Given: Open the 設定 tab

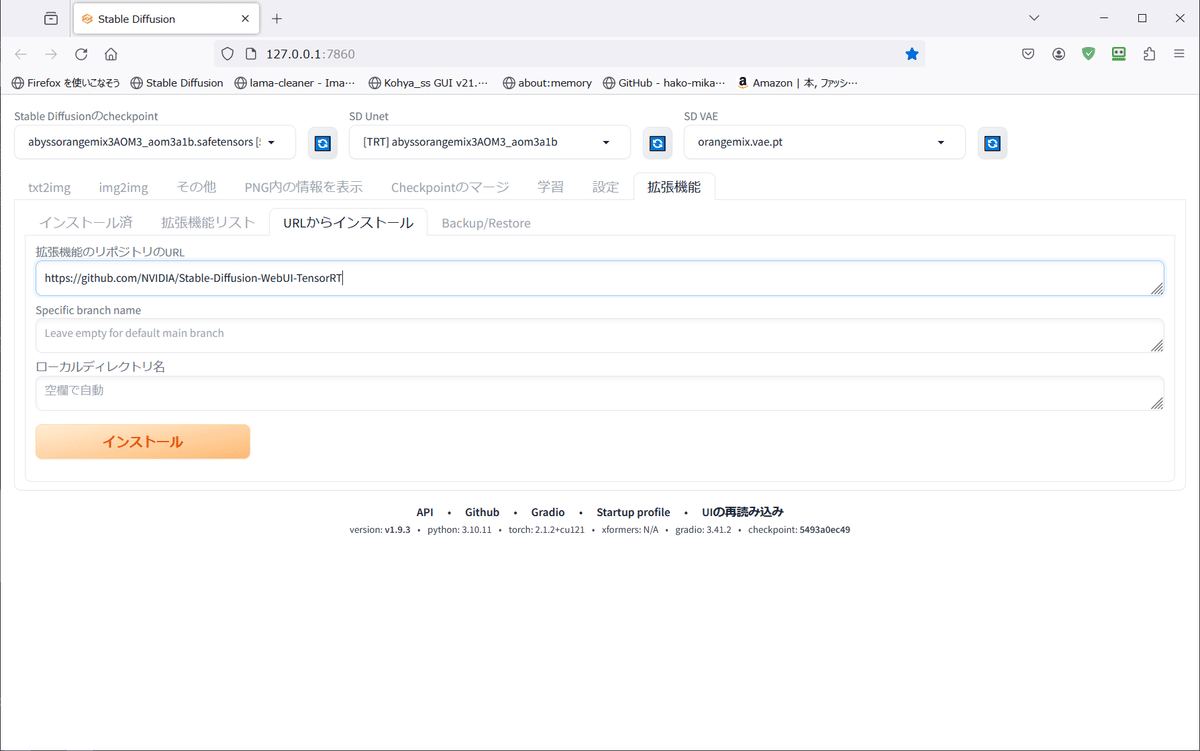Looking at the screenshot, I should (606, 187).
